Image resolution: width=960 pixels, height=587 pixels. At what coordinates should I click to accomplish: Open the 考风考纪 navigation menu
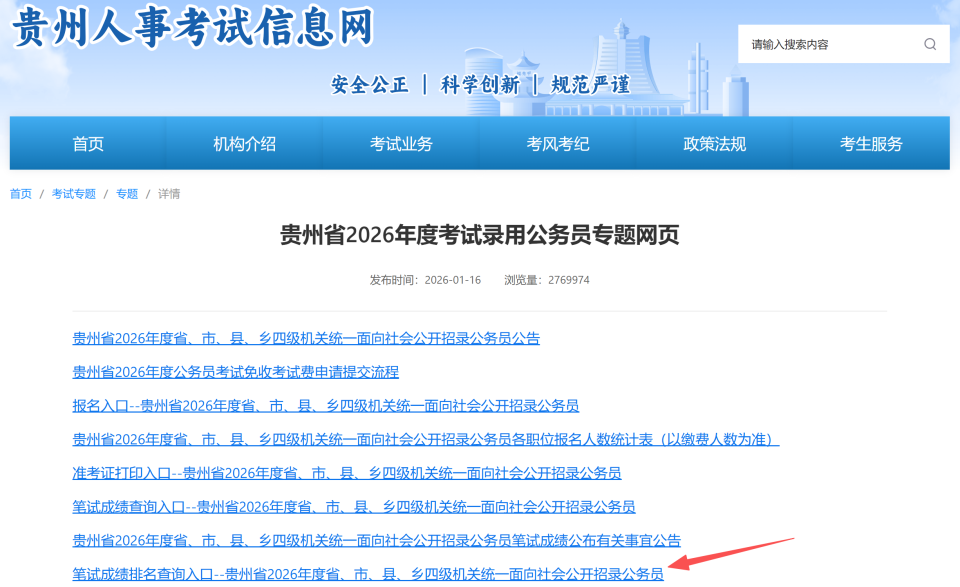558,143
